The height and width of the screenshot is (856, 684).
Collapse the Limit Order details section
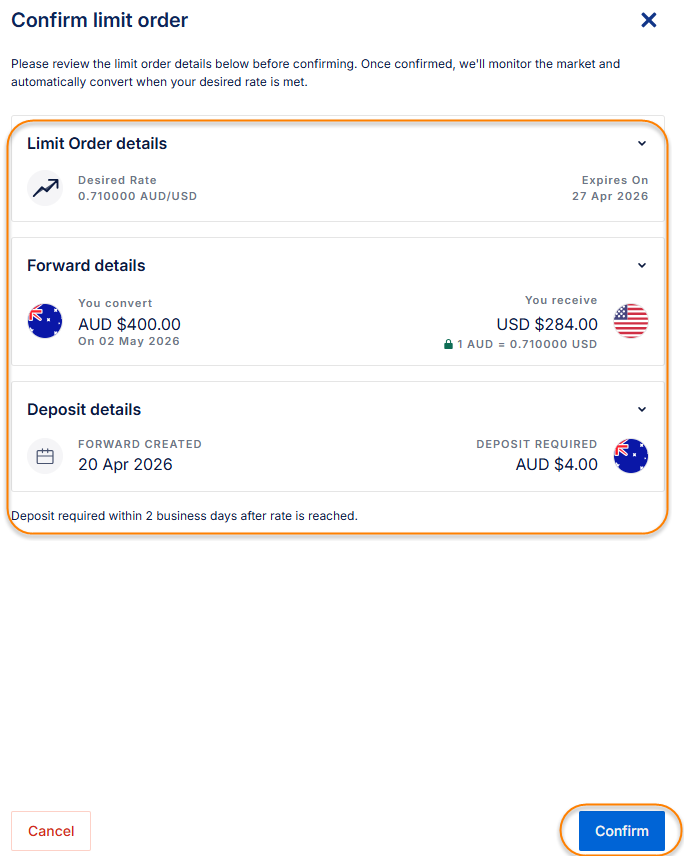point(642,143)
